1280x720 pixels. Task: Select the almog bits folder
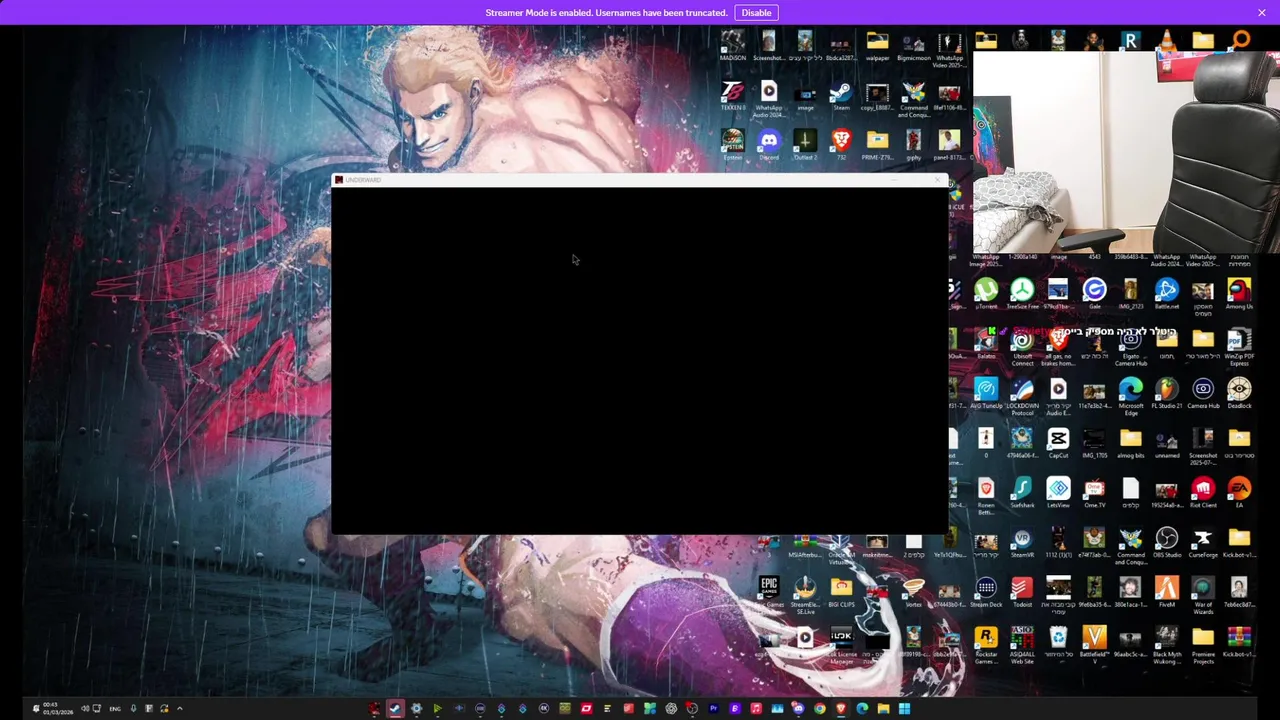[1131, 444]
